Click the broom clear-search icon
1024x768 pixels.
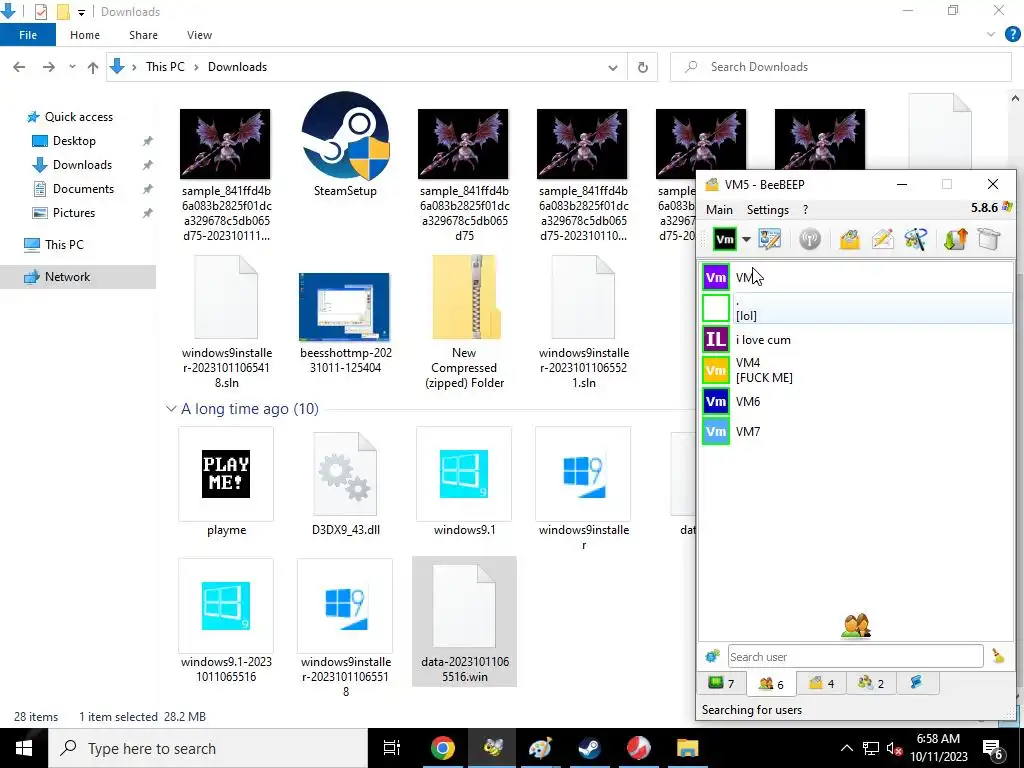tap(998, 656)
